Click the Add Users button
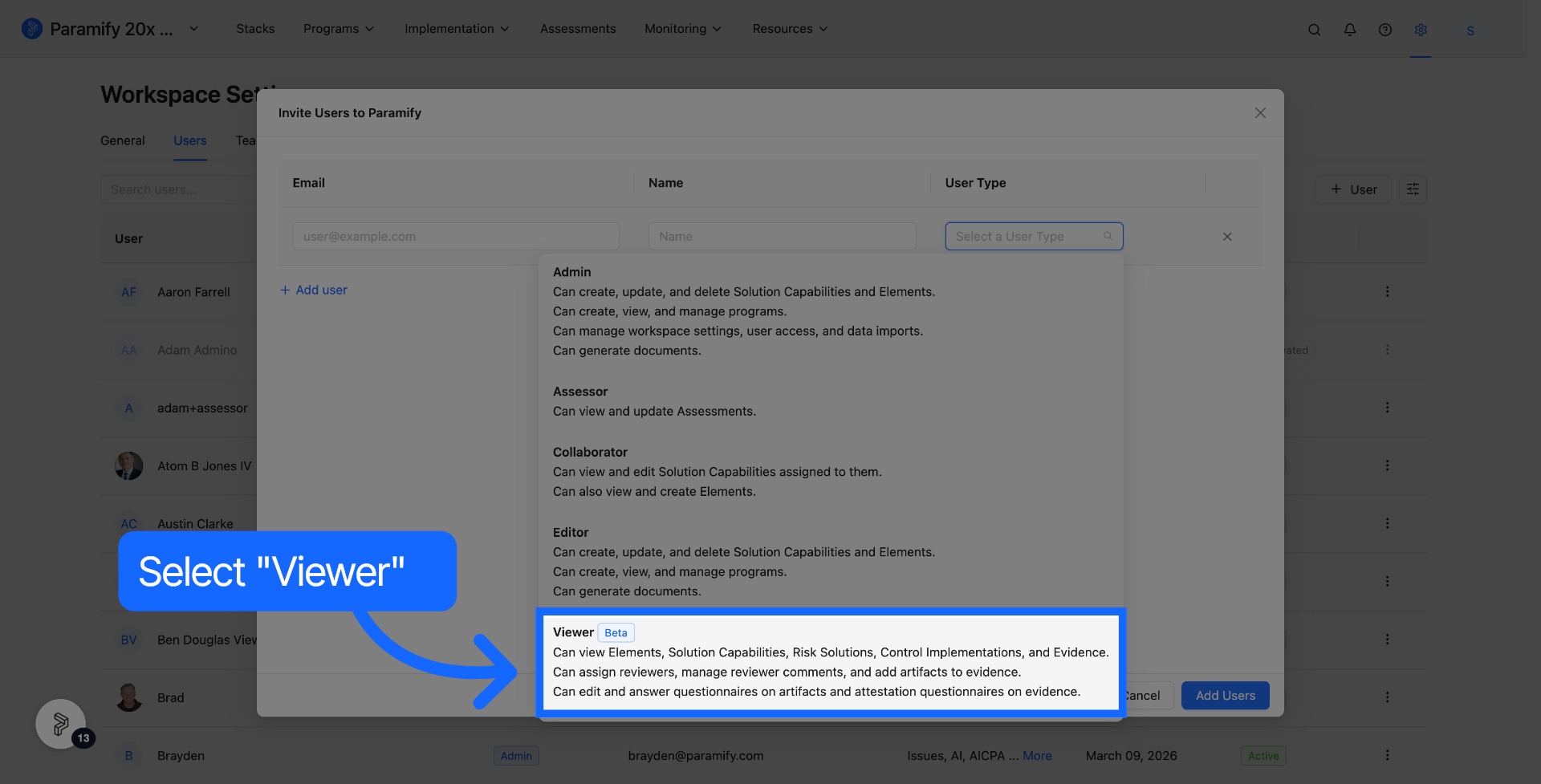 click(x=1226, y=696)
